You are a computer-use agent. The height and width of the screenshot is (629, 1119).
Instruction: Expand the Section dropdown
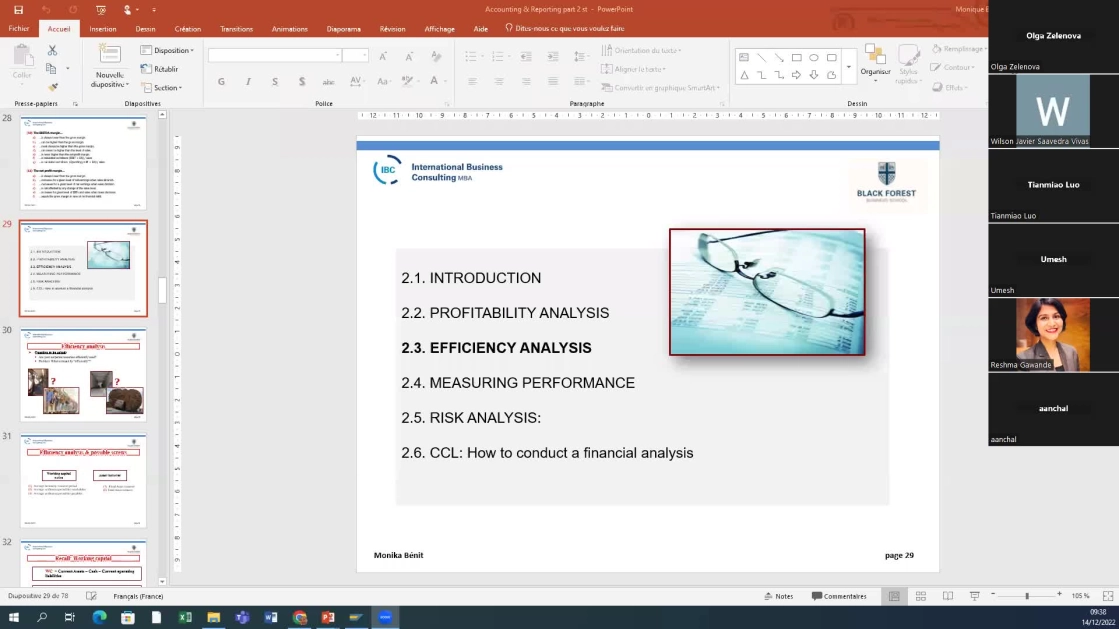tap(164, 88)
